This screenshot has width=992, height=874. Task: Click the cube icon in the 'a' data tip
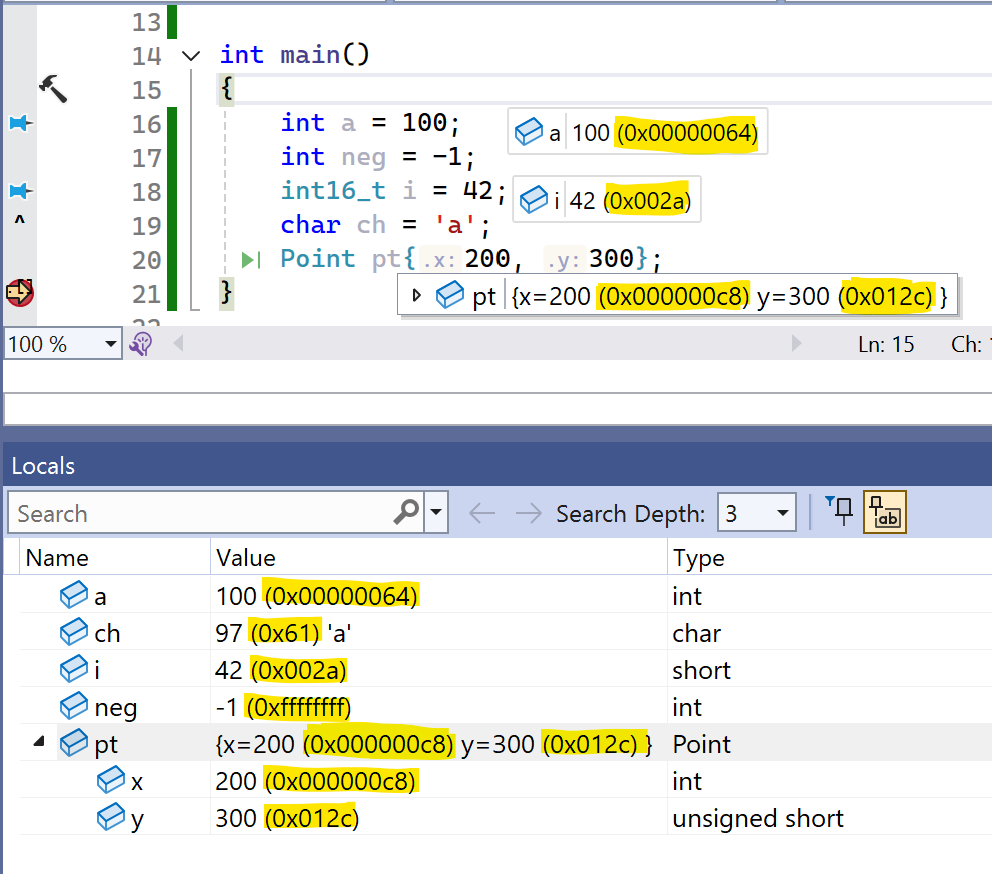(529, 132)
